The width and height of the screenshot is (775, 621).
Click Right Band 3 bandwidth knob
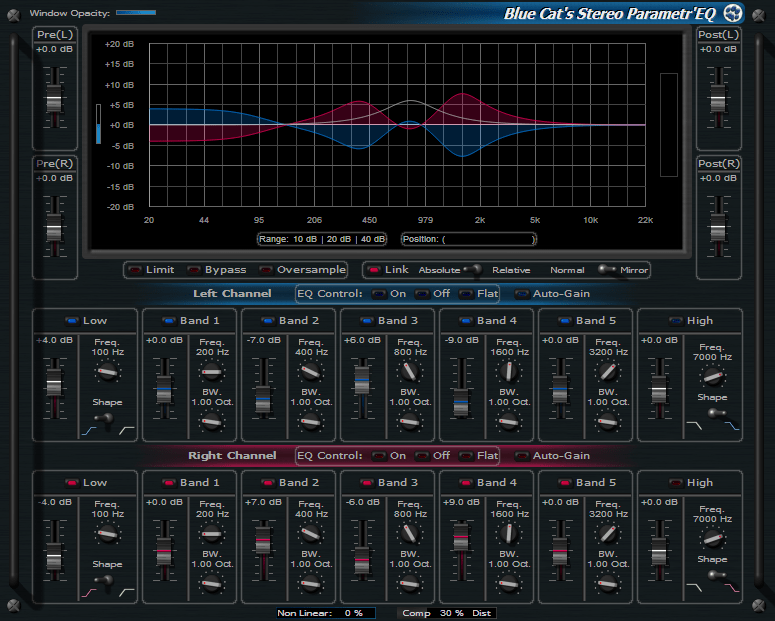(409, 584)
